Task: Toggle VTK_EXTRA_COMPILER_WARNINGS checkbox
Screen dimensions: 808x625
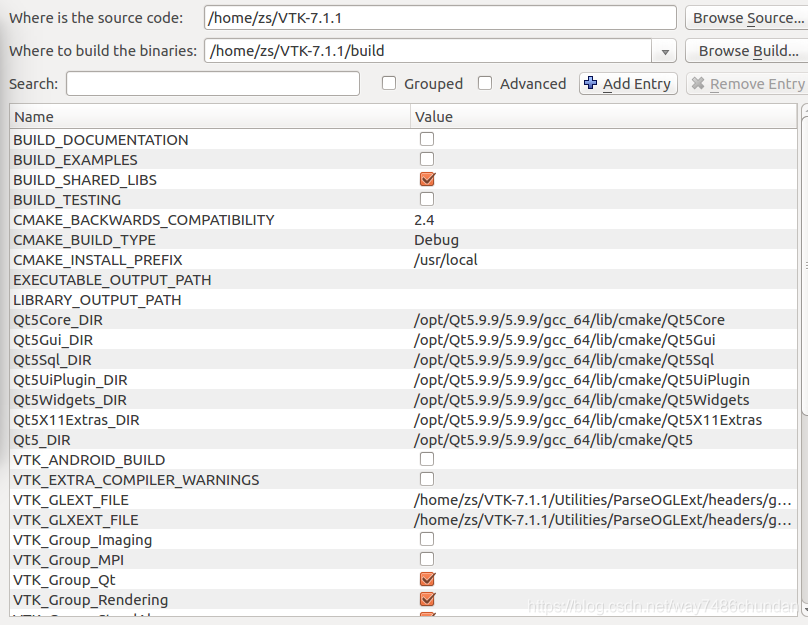Action: 427,479
